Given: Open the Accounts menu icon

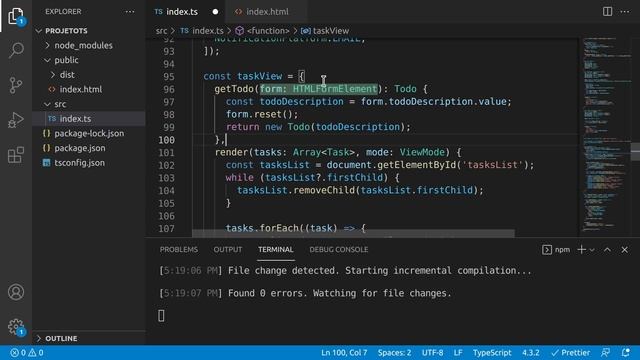Looking at the screenshot, I should [16, 292].
